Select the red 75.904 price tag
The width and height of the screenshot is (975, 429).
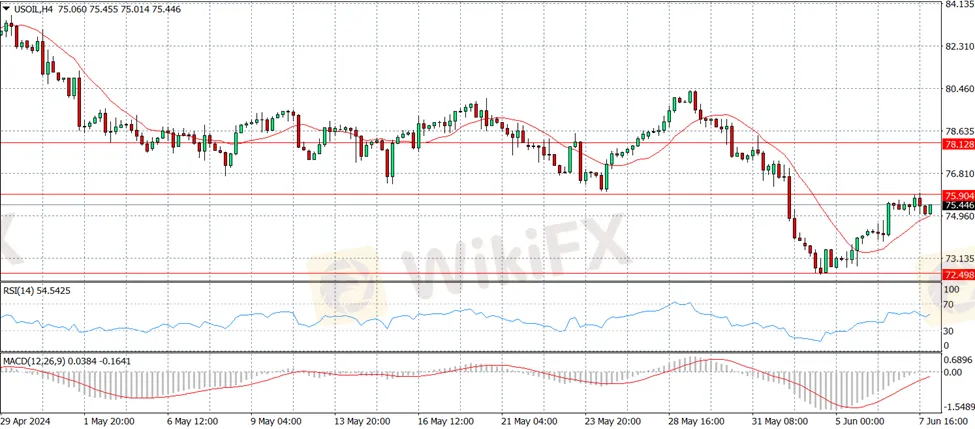(958, 195)
